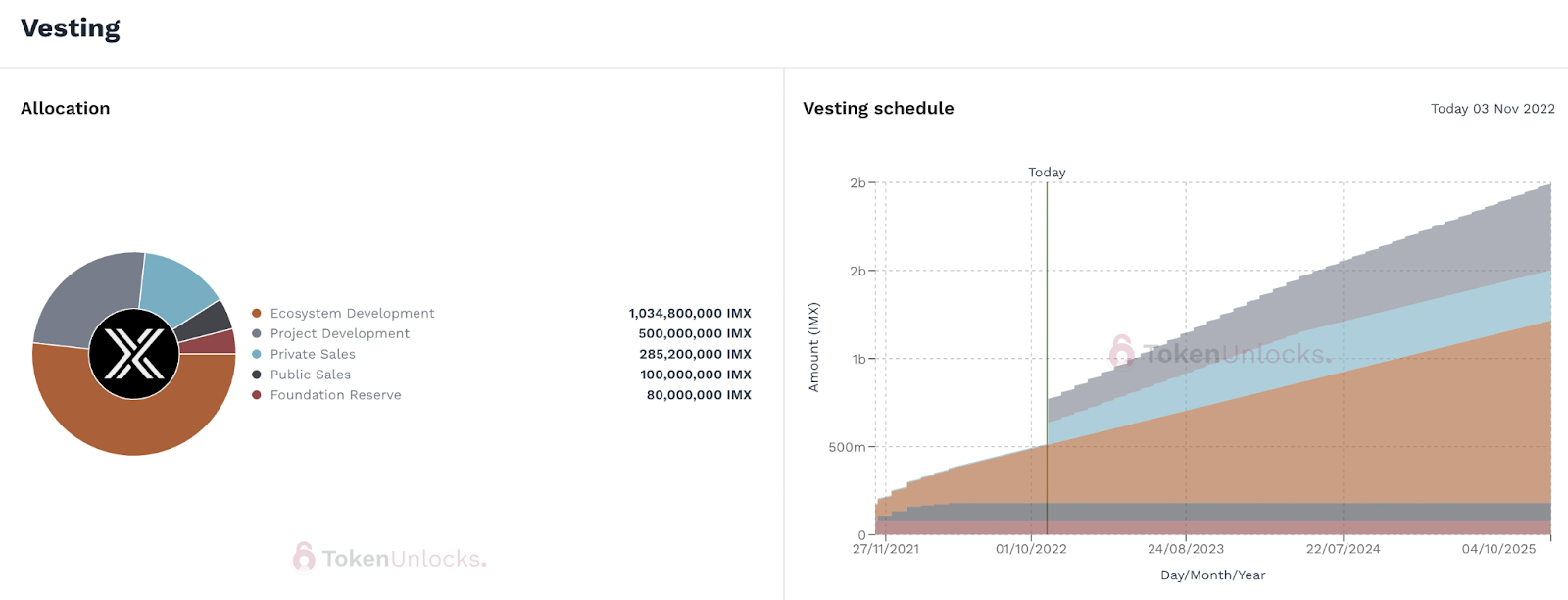Select the Project Development legend dot

tap(257, 333)
